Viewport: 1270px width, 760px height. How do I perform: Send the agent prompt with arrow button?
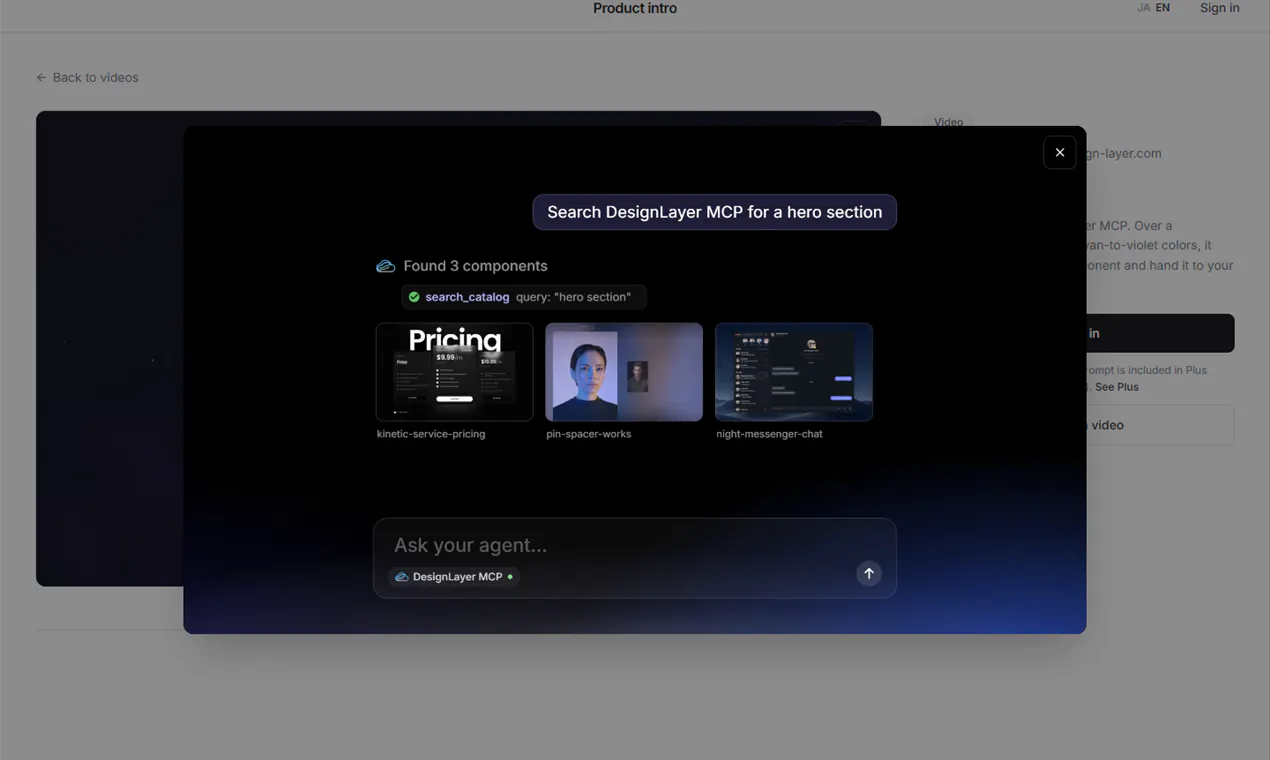(869, 573)
